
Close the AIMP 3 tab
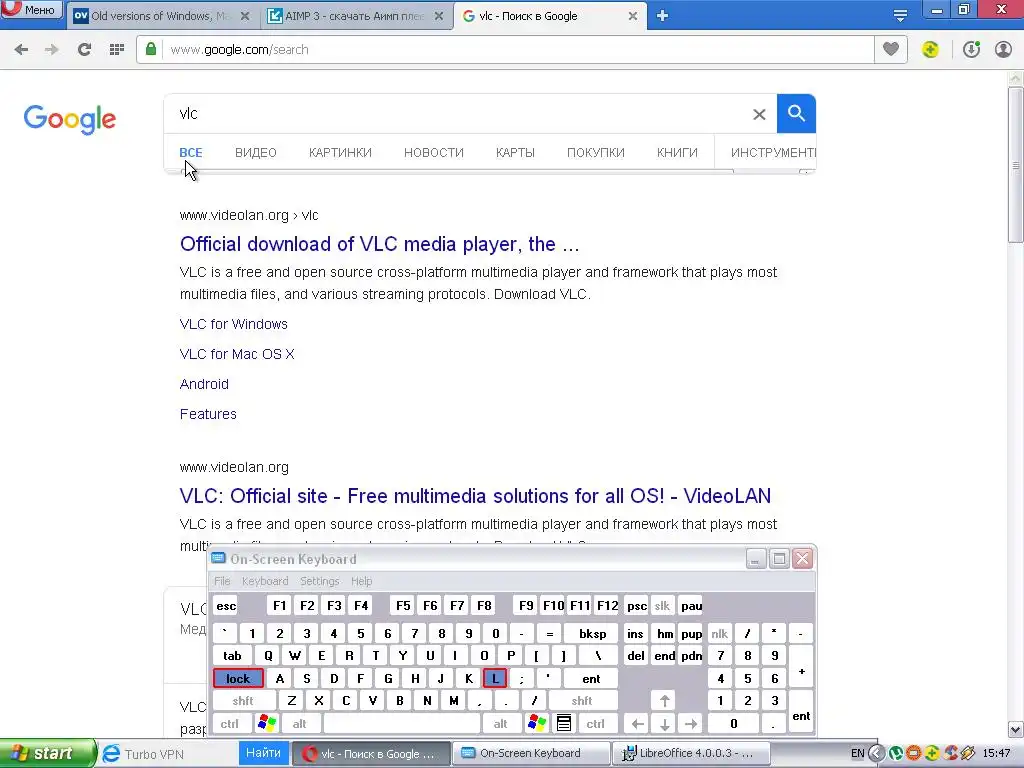[439, 16]
